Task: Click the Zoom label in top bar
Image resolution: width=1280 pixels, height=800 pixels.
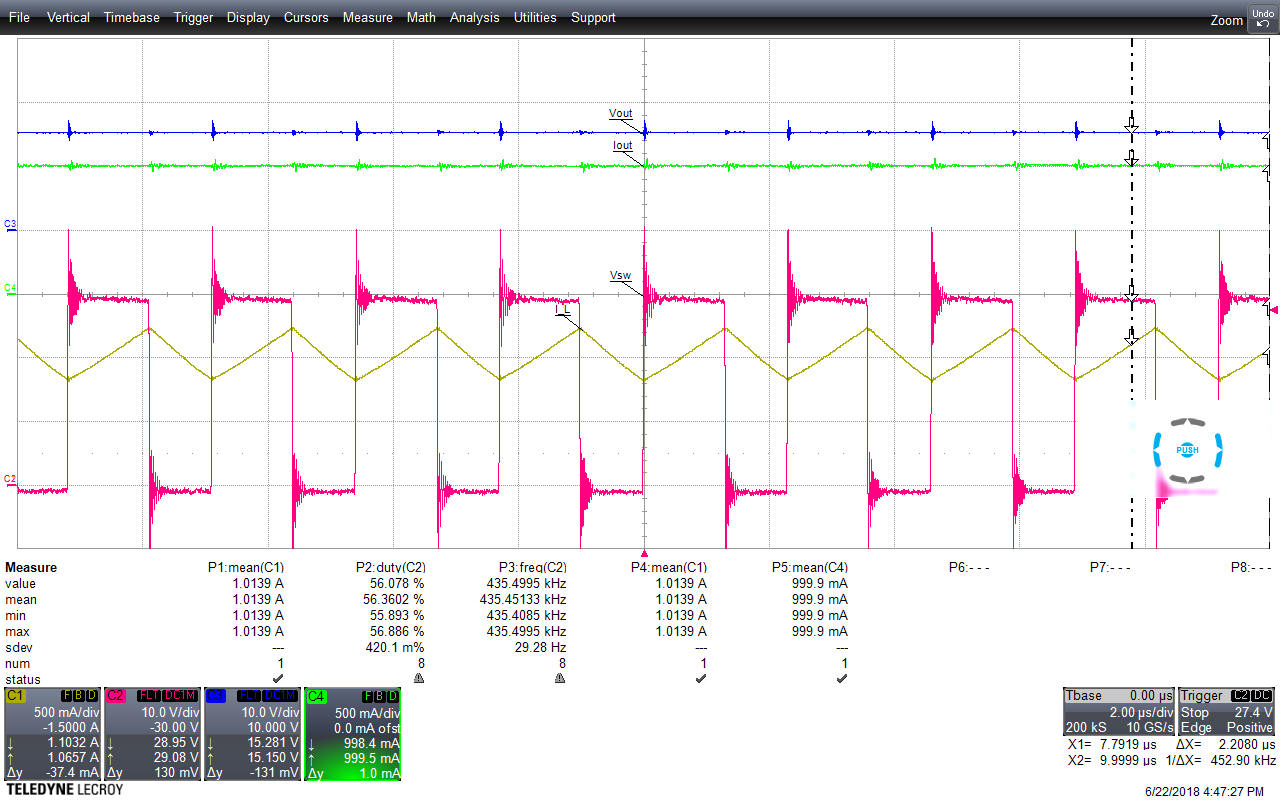Action: tap(1226, 20)
